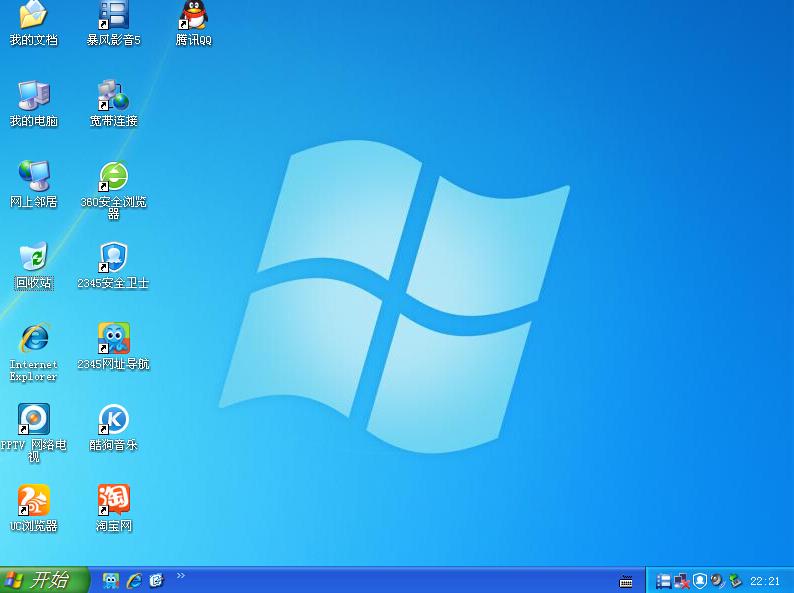Screen dimensions: 794x593
Task: Click the 开始 start button
Action: (45, 580)
